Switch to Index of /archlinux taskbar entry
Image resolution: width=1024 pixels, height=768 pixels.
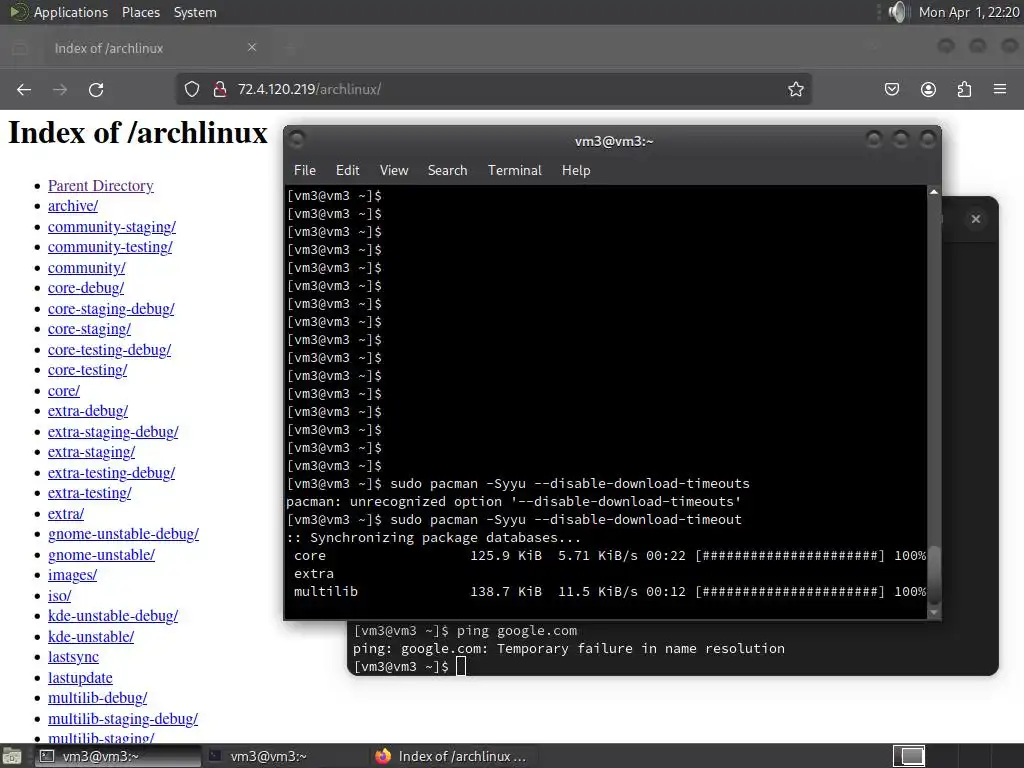[454, 756]
